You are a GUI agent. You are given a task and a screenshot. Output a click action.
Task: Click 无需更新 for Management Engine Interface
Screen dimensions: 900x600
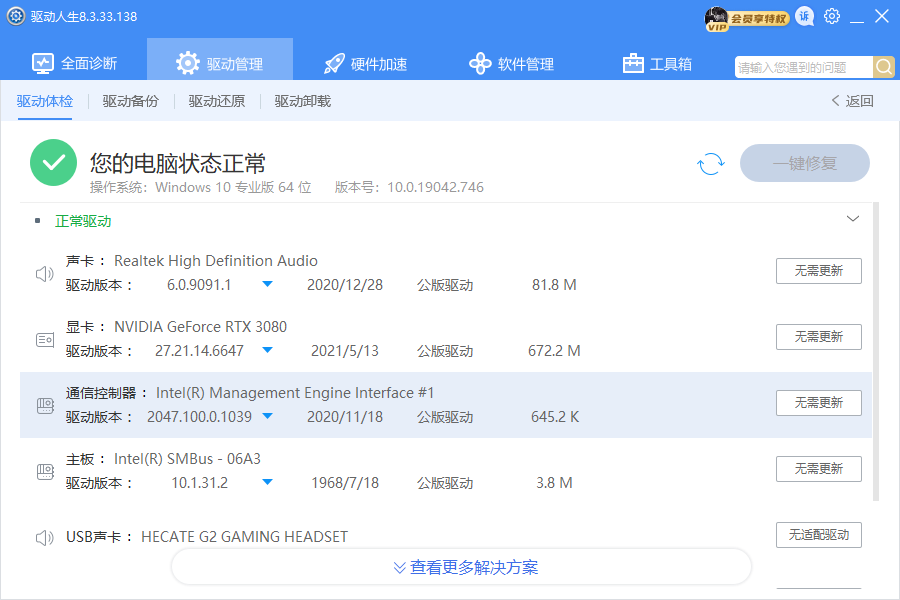(818, 403)
